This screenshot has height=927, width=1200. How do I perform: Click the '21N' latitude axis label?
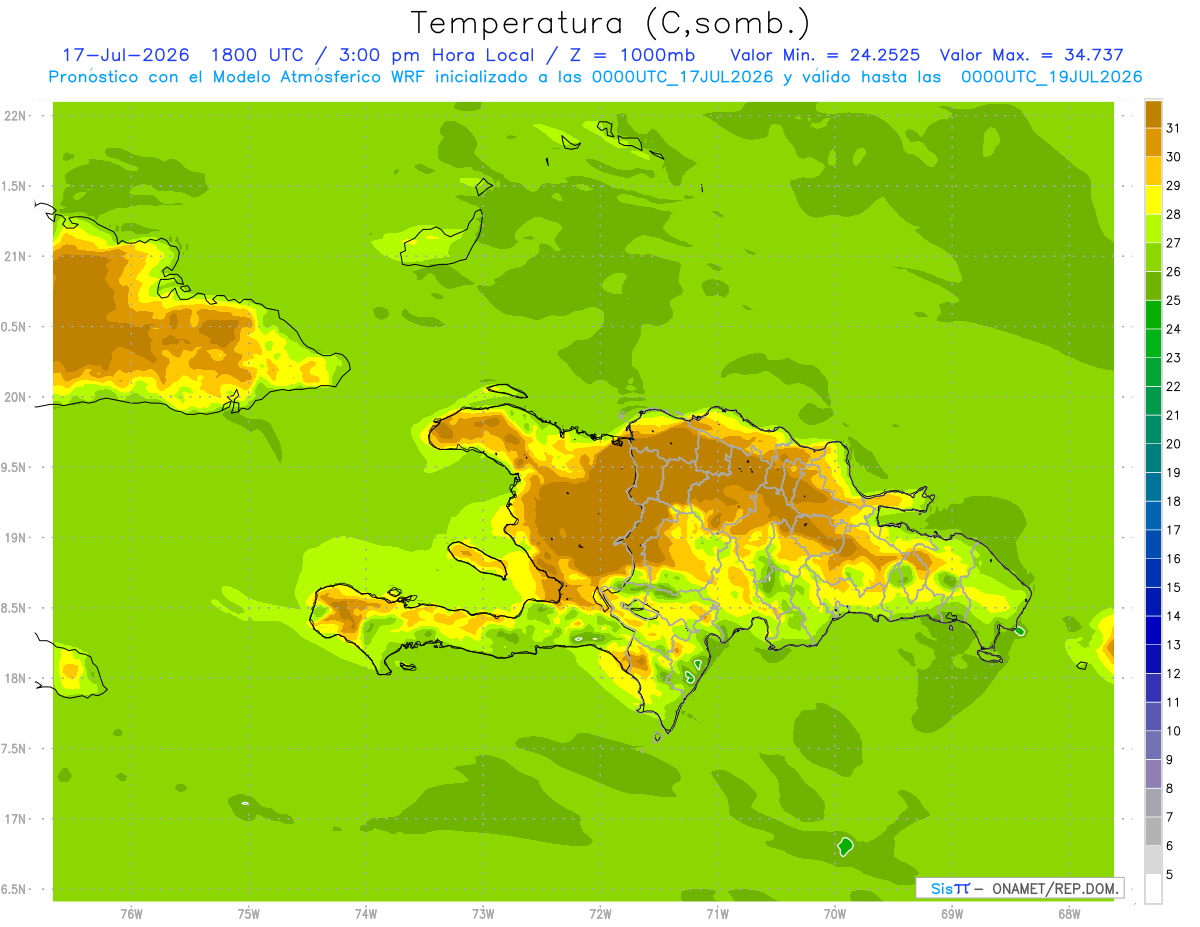pyautogui.click(x=15, y=256)
